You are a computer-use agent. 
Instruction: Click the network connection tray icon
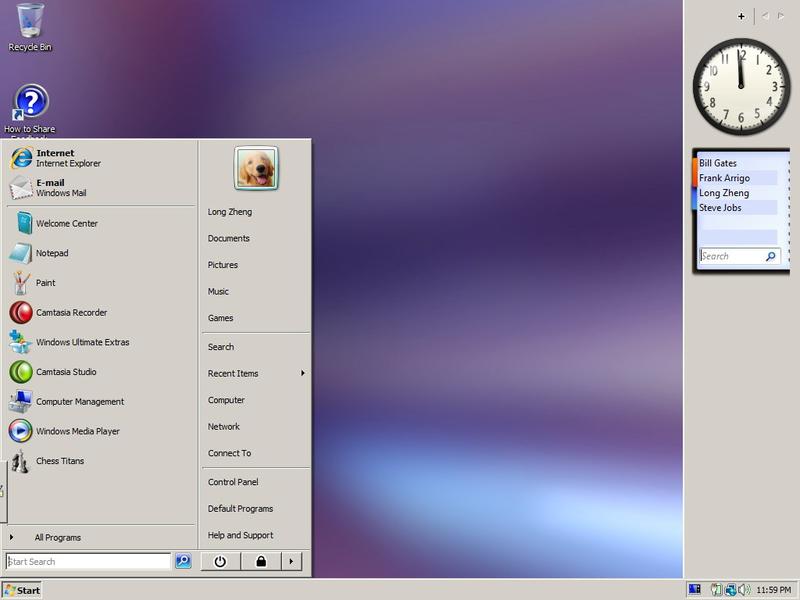731,590
